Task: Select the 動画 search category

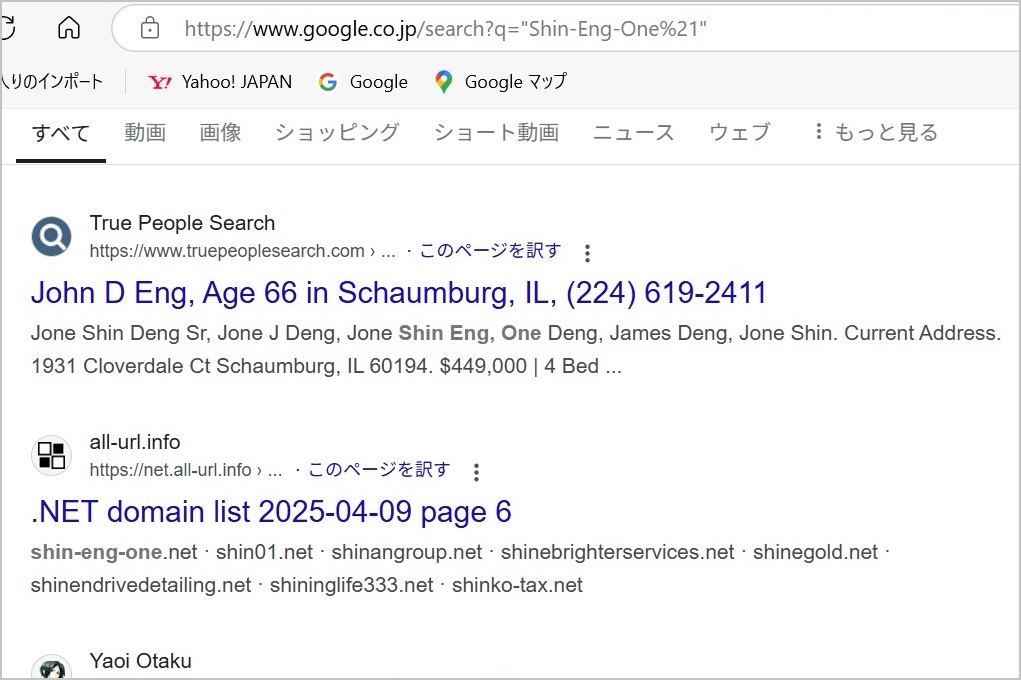Action: (145, 132)
